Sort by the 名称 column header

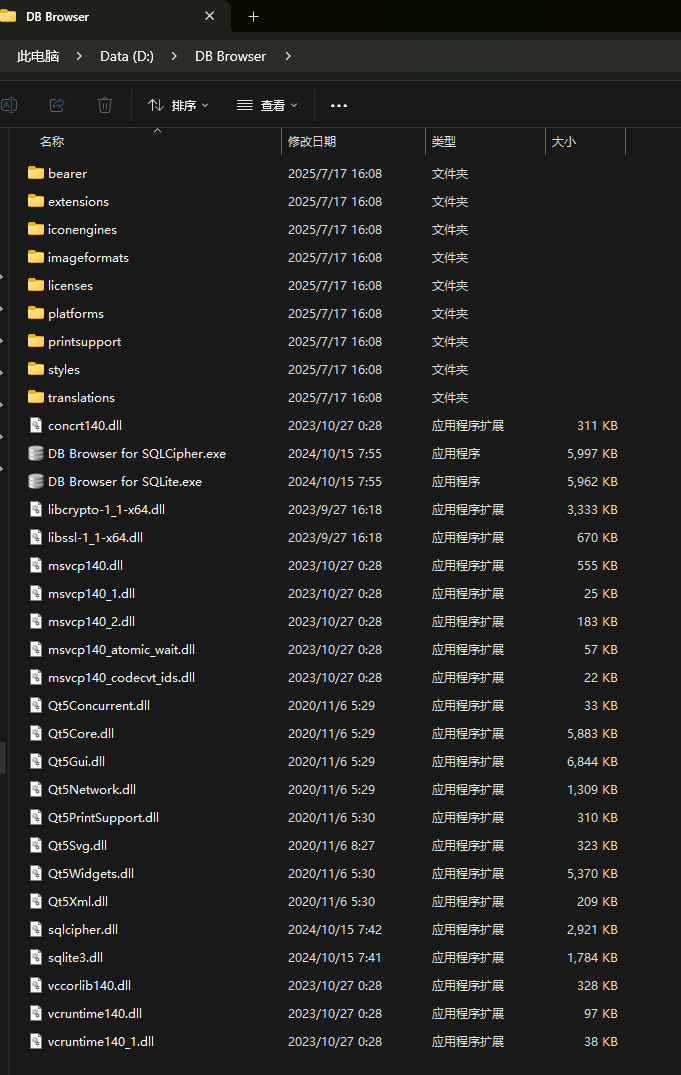click(x=52, y=142)
